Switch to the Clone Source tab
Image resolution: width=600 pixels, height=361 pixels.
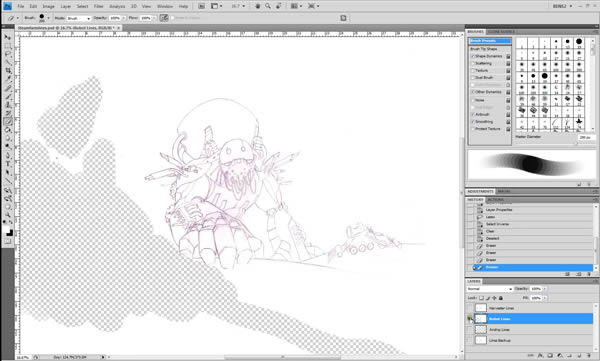point(501,32)
